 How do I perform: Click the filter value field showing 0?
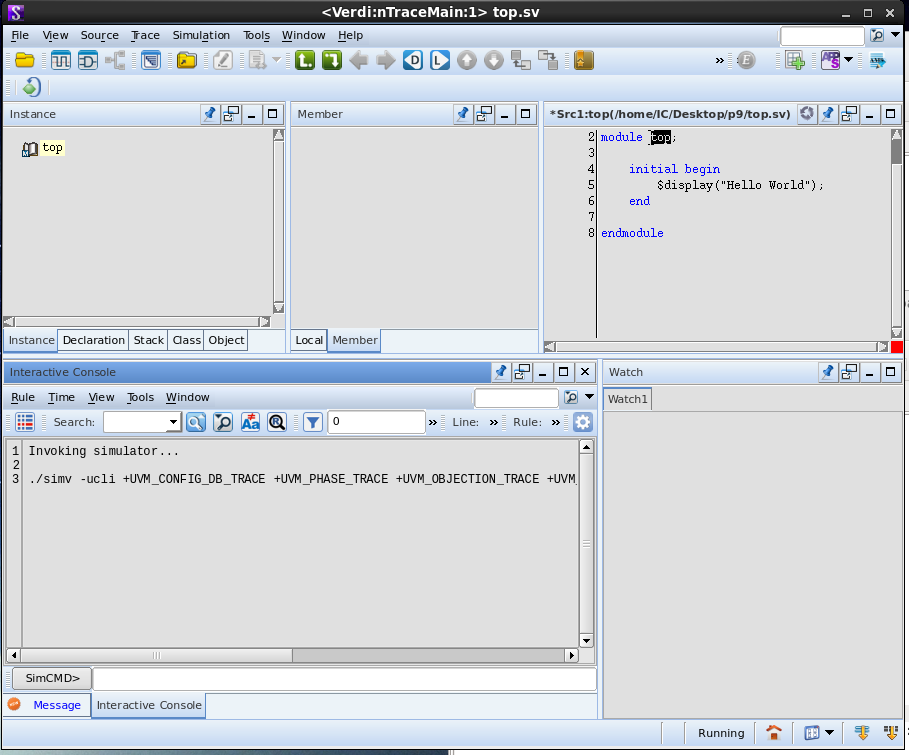(376, 422)
